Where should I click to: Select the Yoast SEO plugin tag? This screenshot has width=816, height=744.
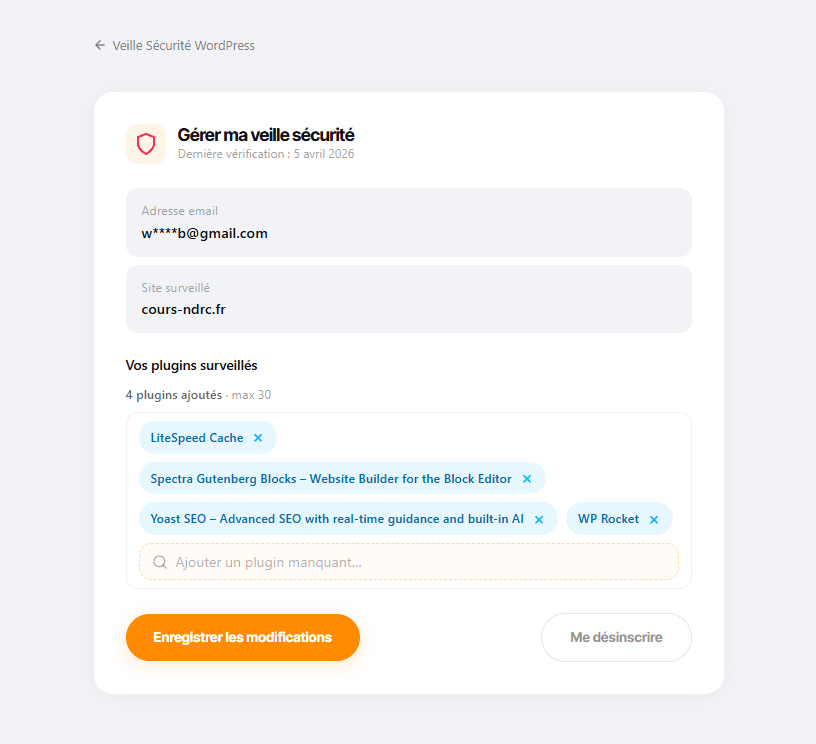point(340,519)
